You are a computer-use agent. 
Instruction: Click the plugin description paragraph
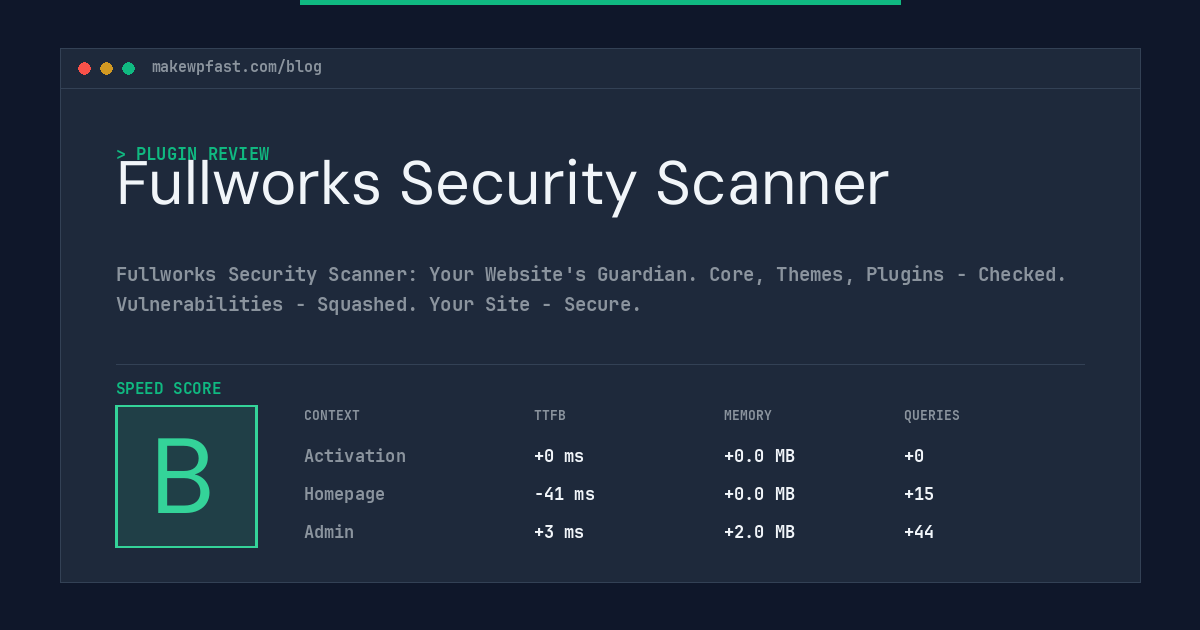coord(591,289)
